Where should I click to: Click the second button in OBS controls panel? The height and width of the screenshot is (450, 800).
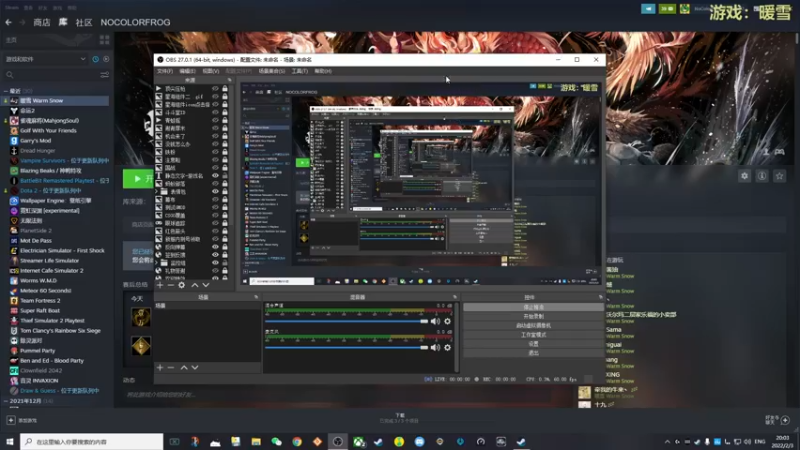point(533,316)
